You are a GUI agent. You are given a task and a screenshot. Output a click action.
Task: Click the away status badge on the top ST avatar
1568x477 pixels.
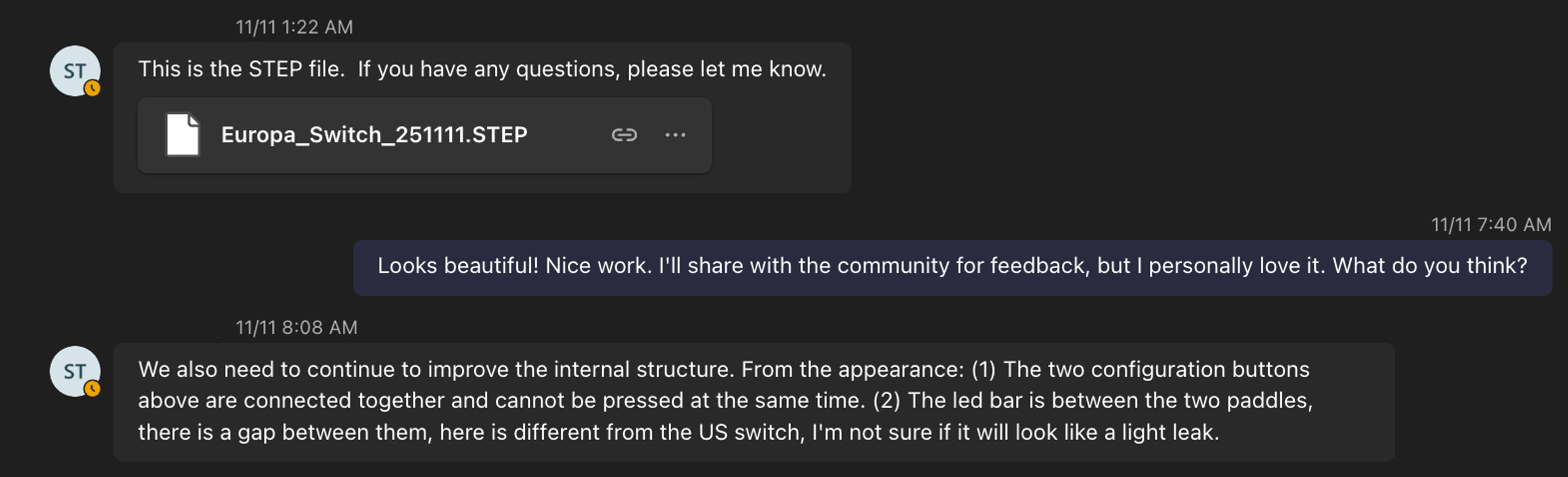[x=92, y=88]
